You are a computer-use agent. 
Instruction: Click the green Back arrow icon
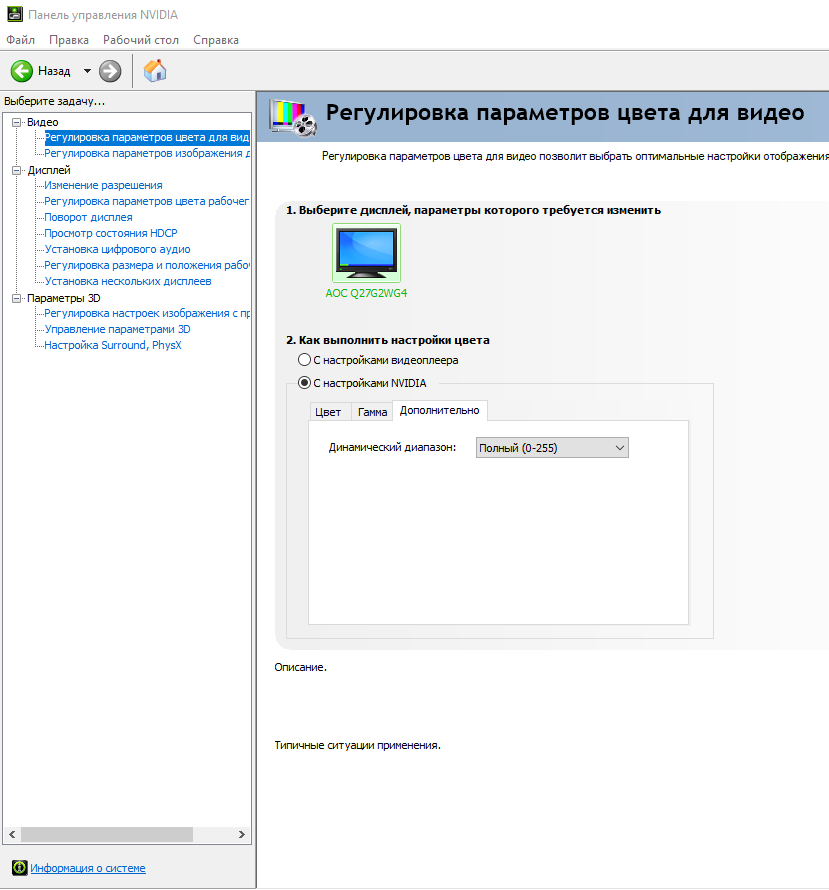22,72
